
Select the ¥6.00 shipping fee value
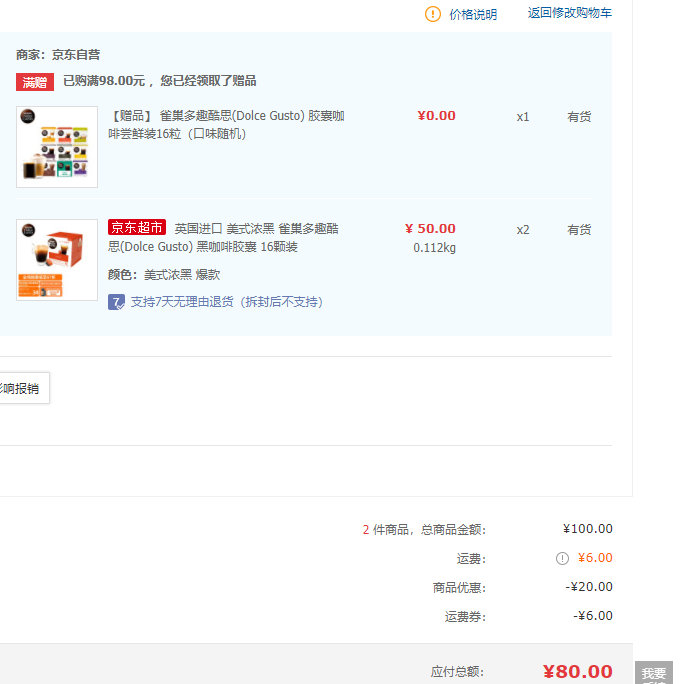tap(595, 558)
